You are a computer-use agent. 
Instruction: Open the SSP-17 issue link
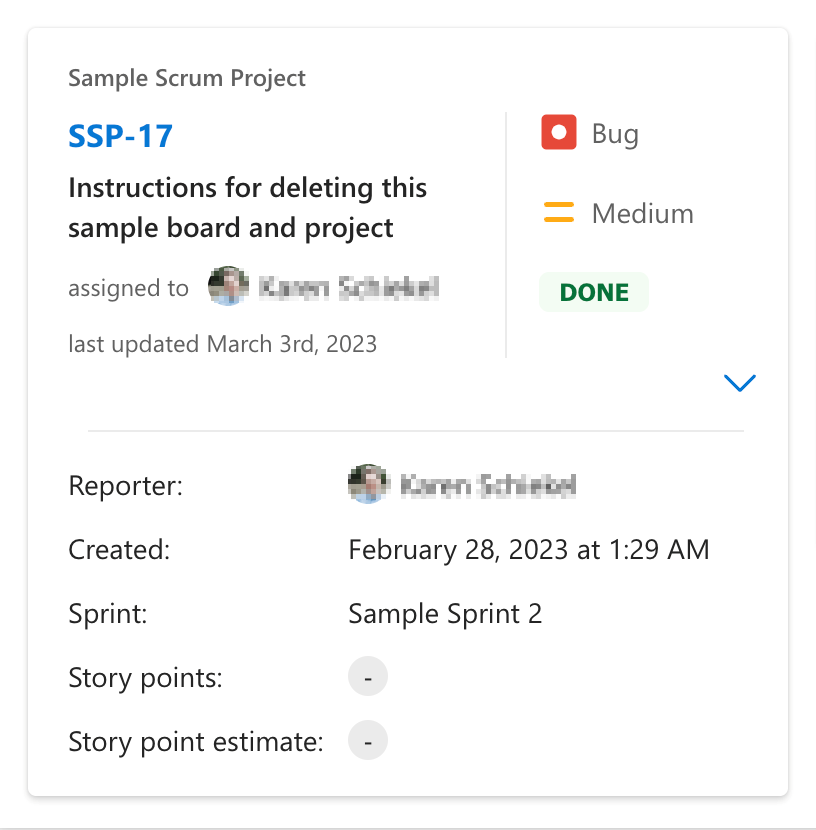[120, 135]
